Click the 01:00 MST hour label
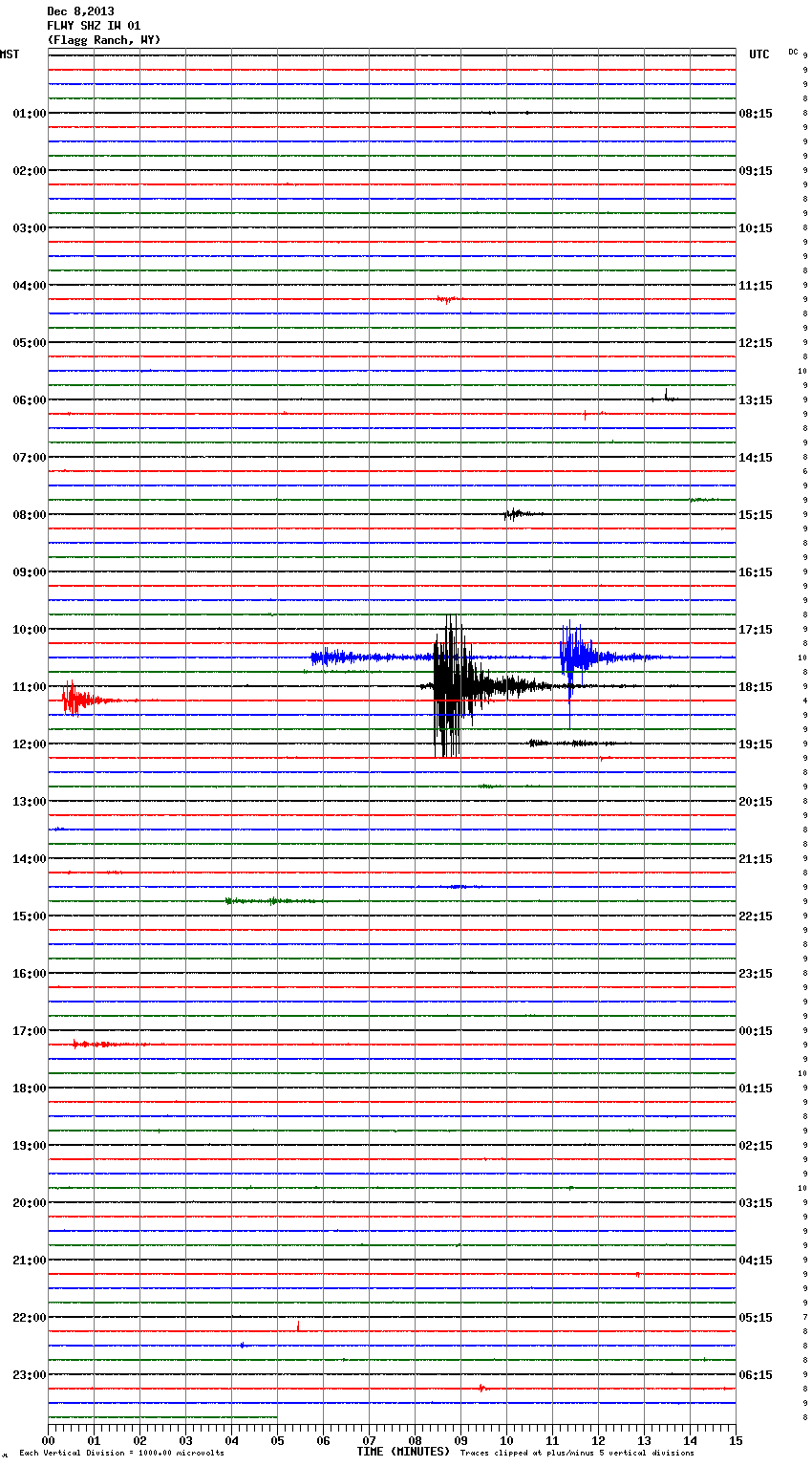This screenshot has height=1466, width=812. click(x=29, y=114)
